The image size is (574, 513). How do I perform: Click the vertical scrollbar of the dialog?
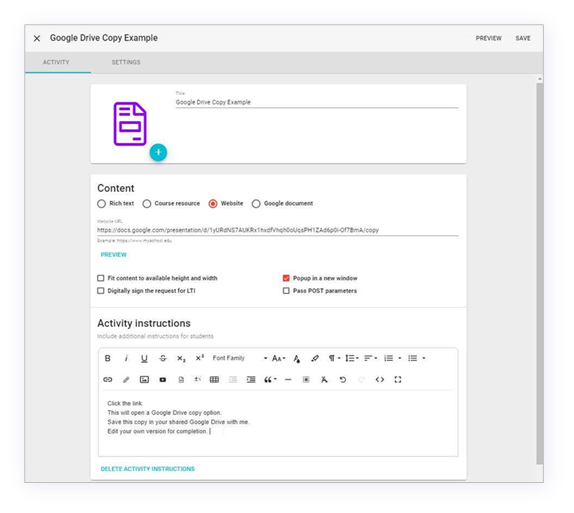[540, 273]
